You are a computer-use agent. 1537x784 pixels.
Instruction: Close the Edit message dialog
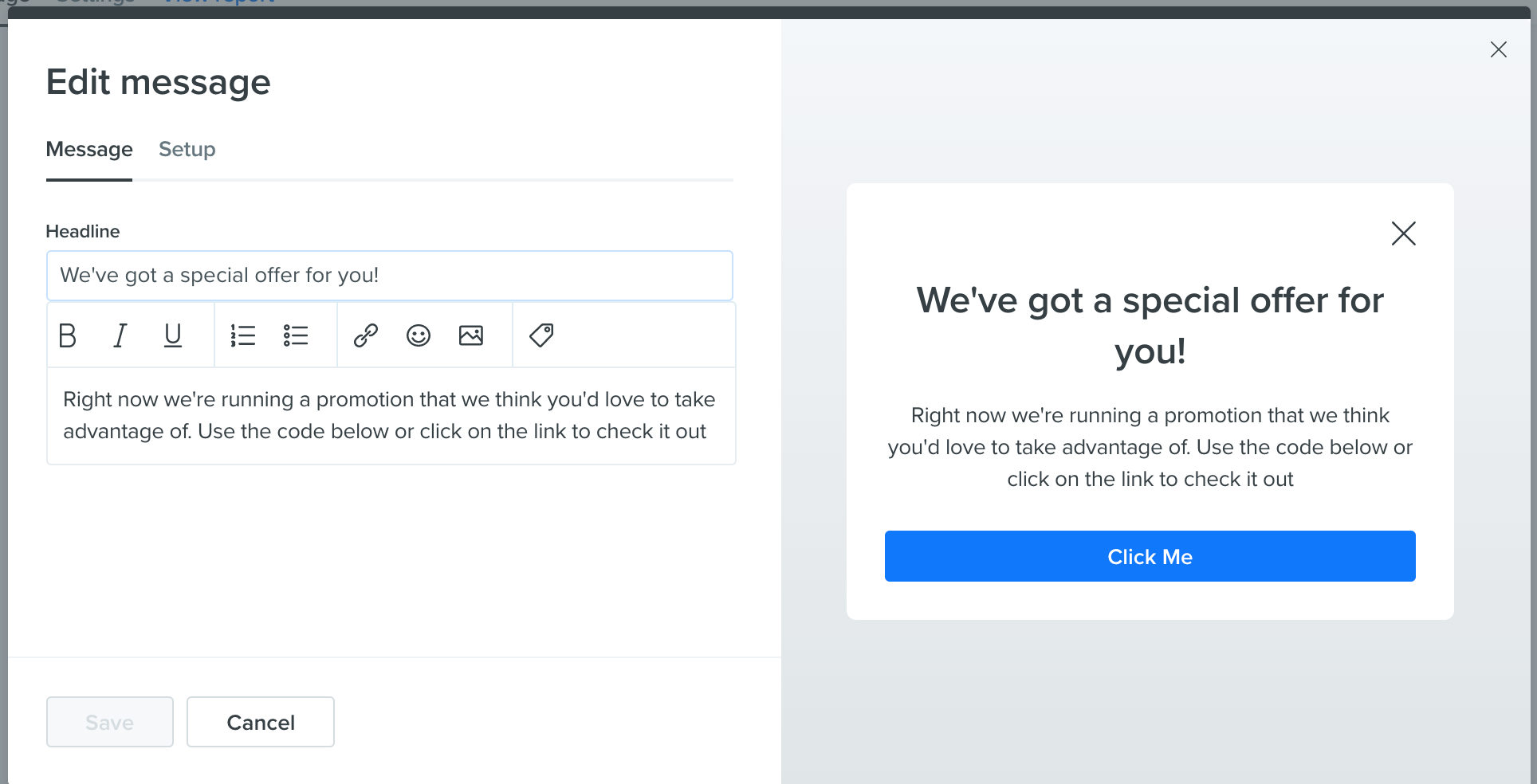pos(1499,49)
